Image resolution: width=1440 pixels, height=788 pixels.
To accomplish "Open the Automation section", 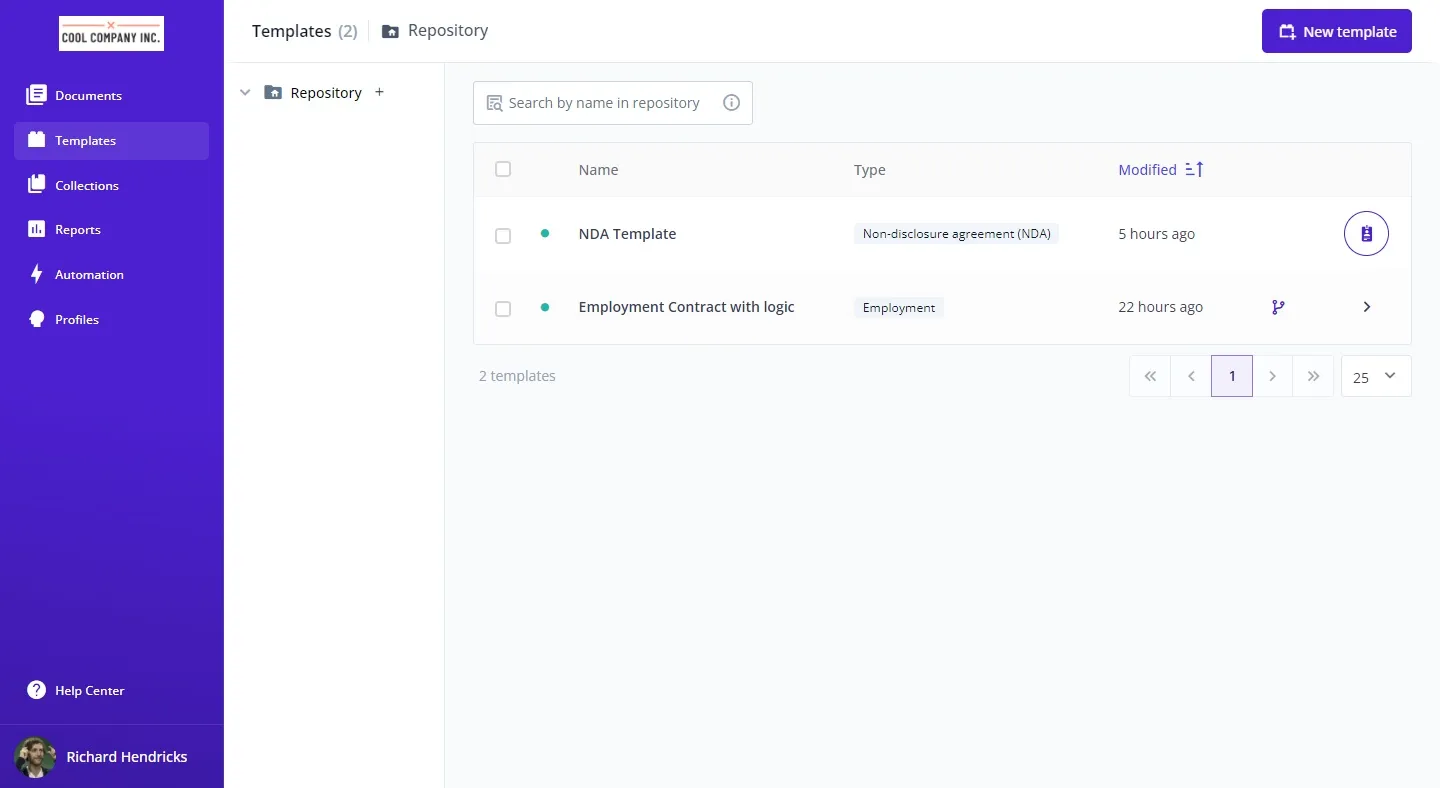I will [89, 275].
